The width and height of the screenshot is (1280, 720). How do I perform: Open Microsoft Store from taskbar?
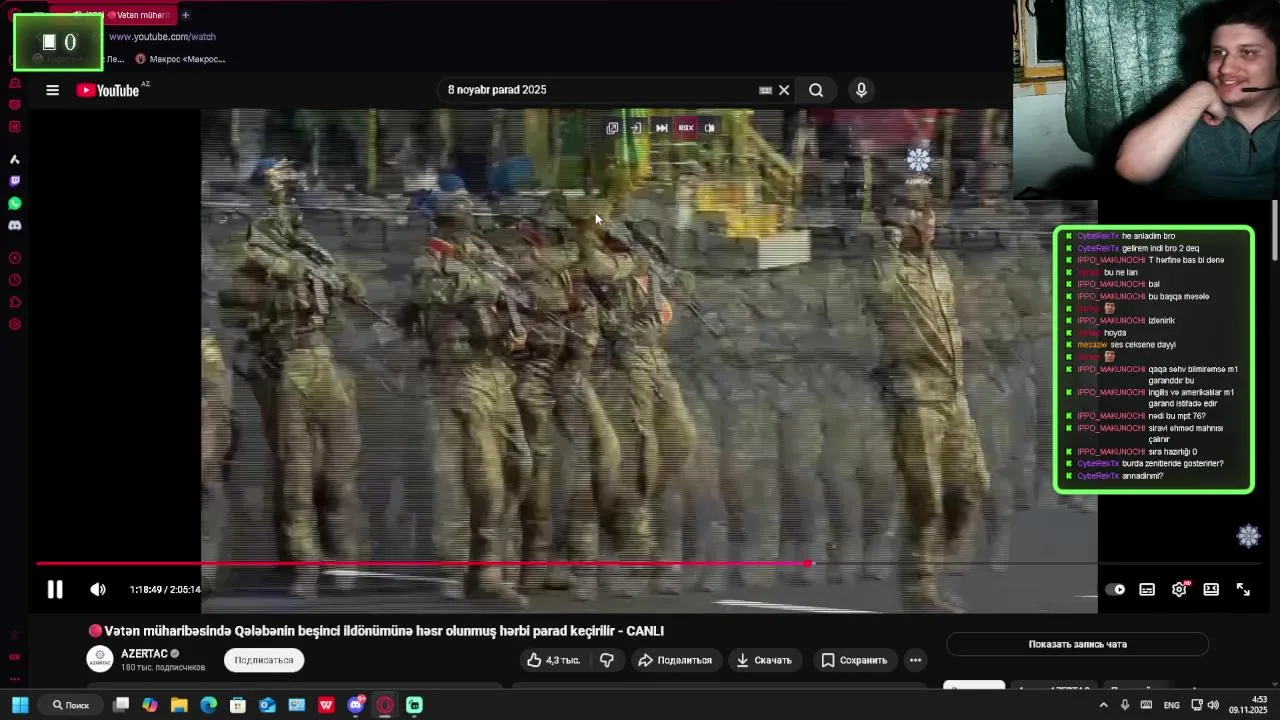(x=238, y=705)
